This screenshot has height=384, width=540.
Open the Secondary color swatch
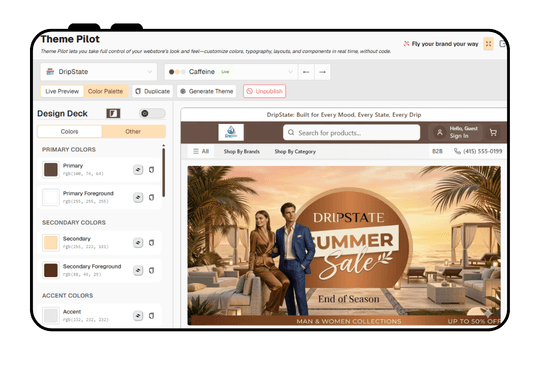[51, 243]
